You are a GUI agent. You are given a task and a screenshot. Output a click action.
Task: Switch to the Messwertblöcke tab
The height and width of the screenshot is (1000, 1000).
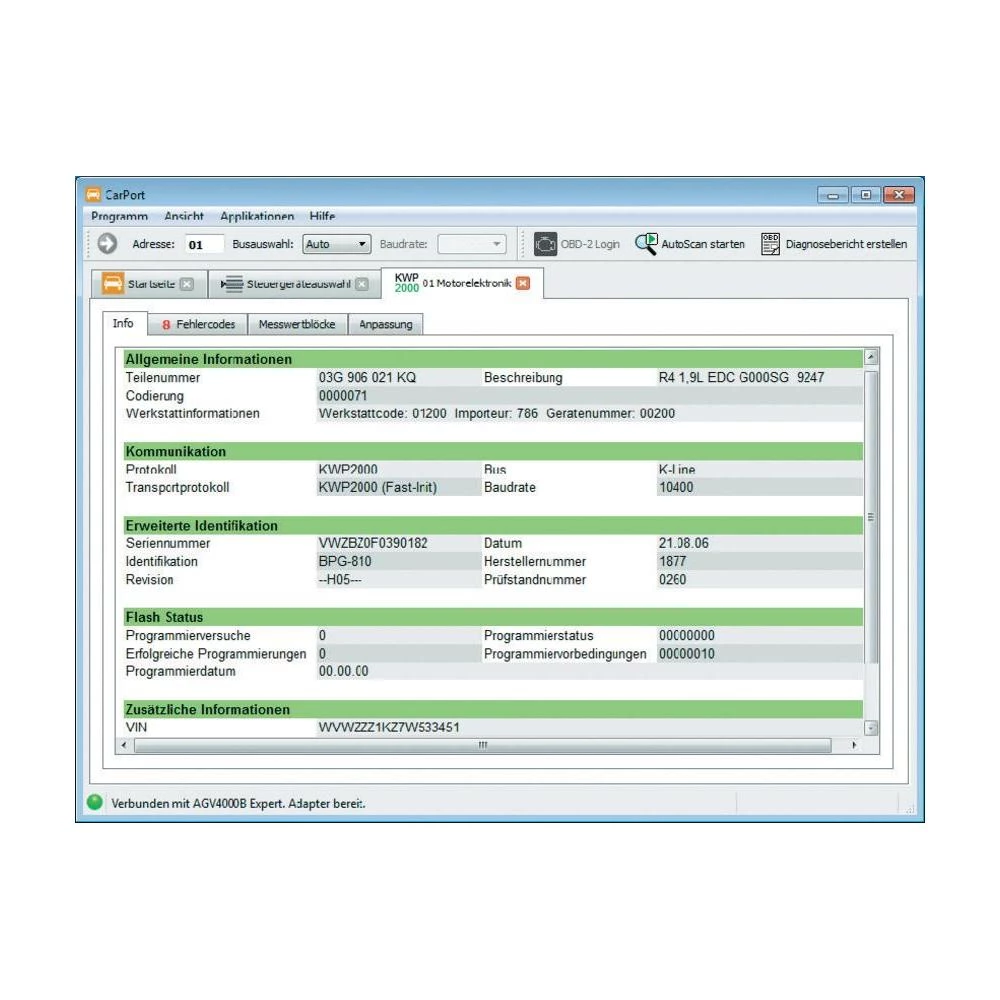click(x=297, y=324)
